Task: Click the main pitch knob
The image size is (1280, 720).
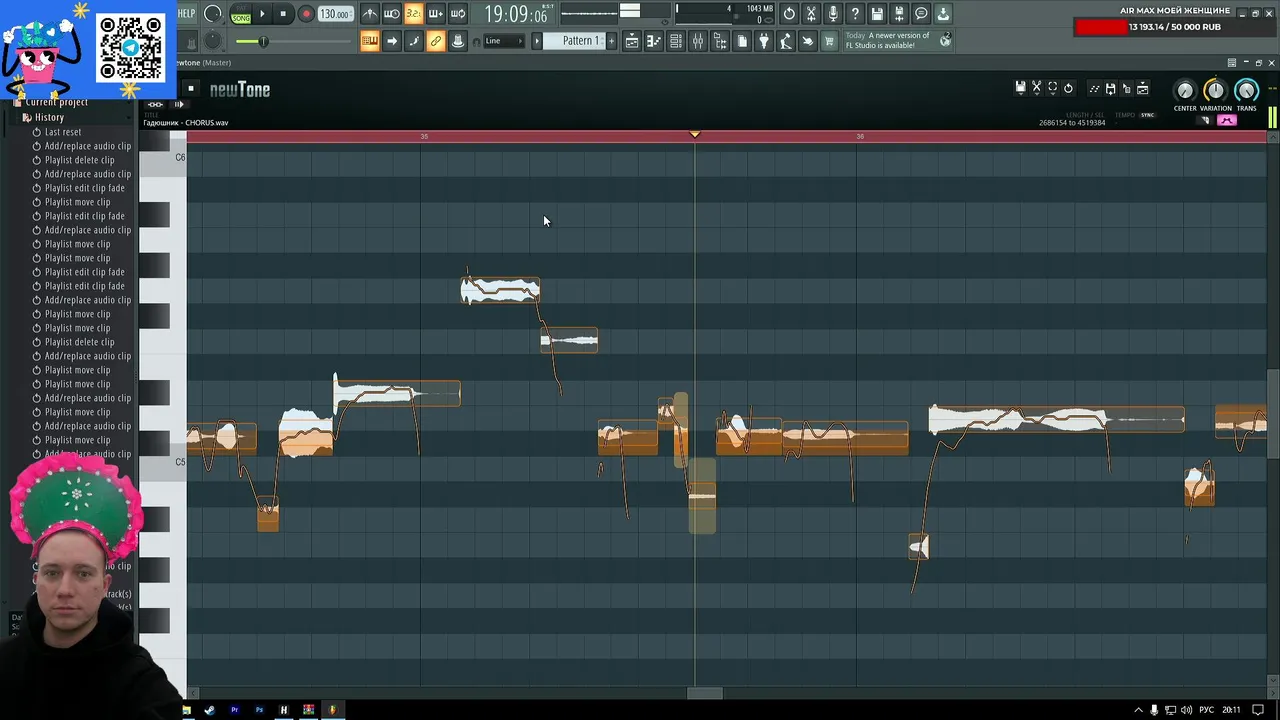Action: [x=213, y=41]
